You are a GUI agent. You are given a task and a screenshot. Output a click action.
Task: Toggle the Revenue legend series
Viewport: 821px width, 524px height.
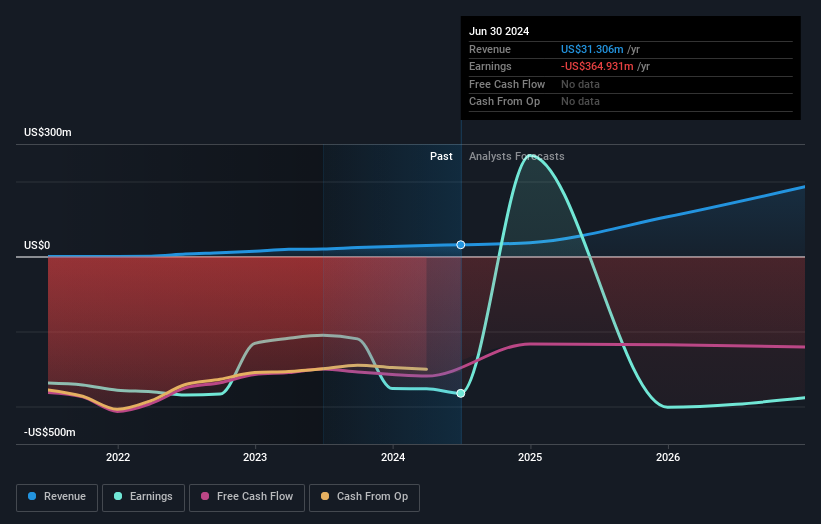[57, 497]
